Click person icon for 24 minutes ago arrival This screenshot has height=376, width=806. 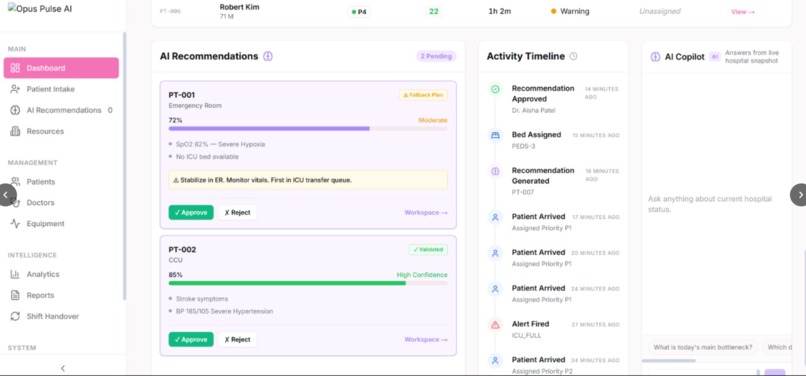pos(495,289)
